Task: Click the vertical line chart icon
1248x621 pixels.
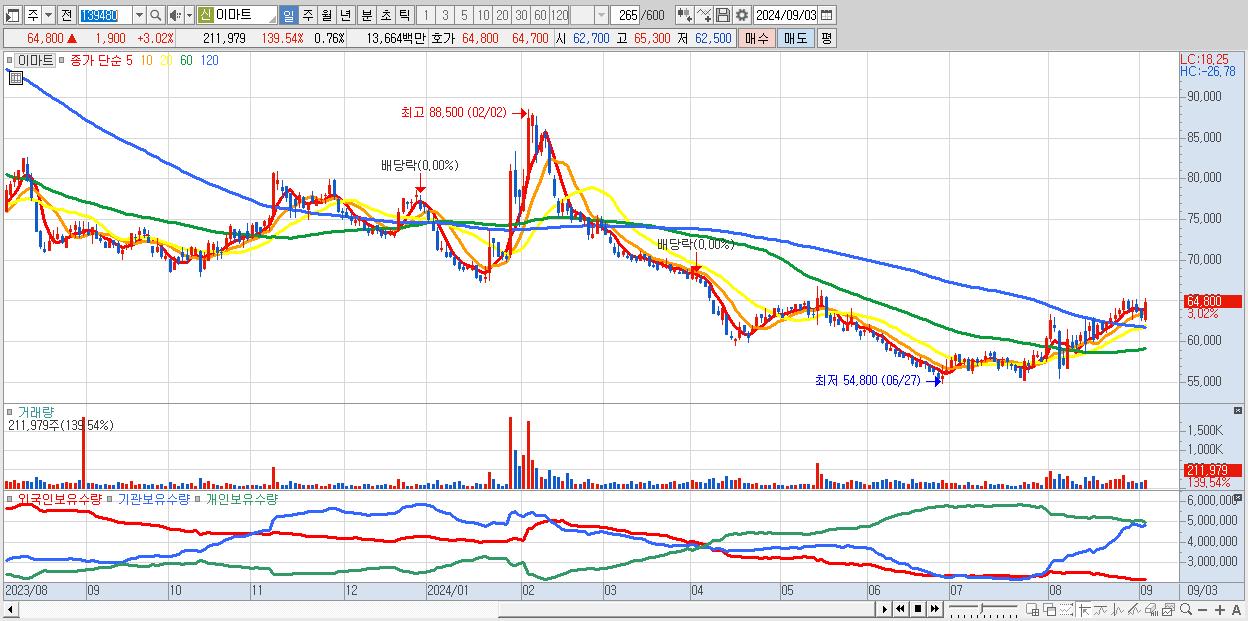Action: [x=1118, y=610]
